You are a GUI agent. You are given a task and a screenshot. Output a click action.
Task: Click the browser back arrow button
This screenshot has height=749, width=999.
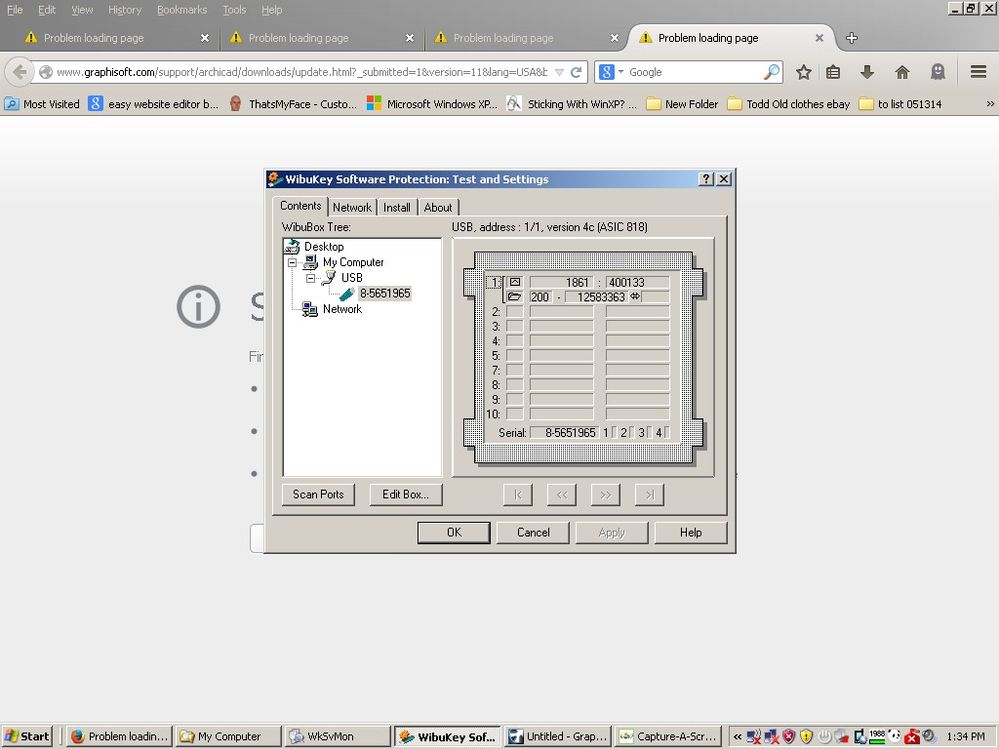[20, 72]
